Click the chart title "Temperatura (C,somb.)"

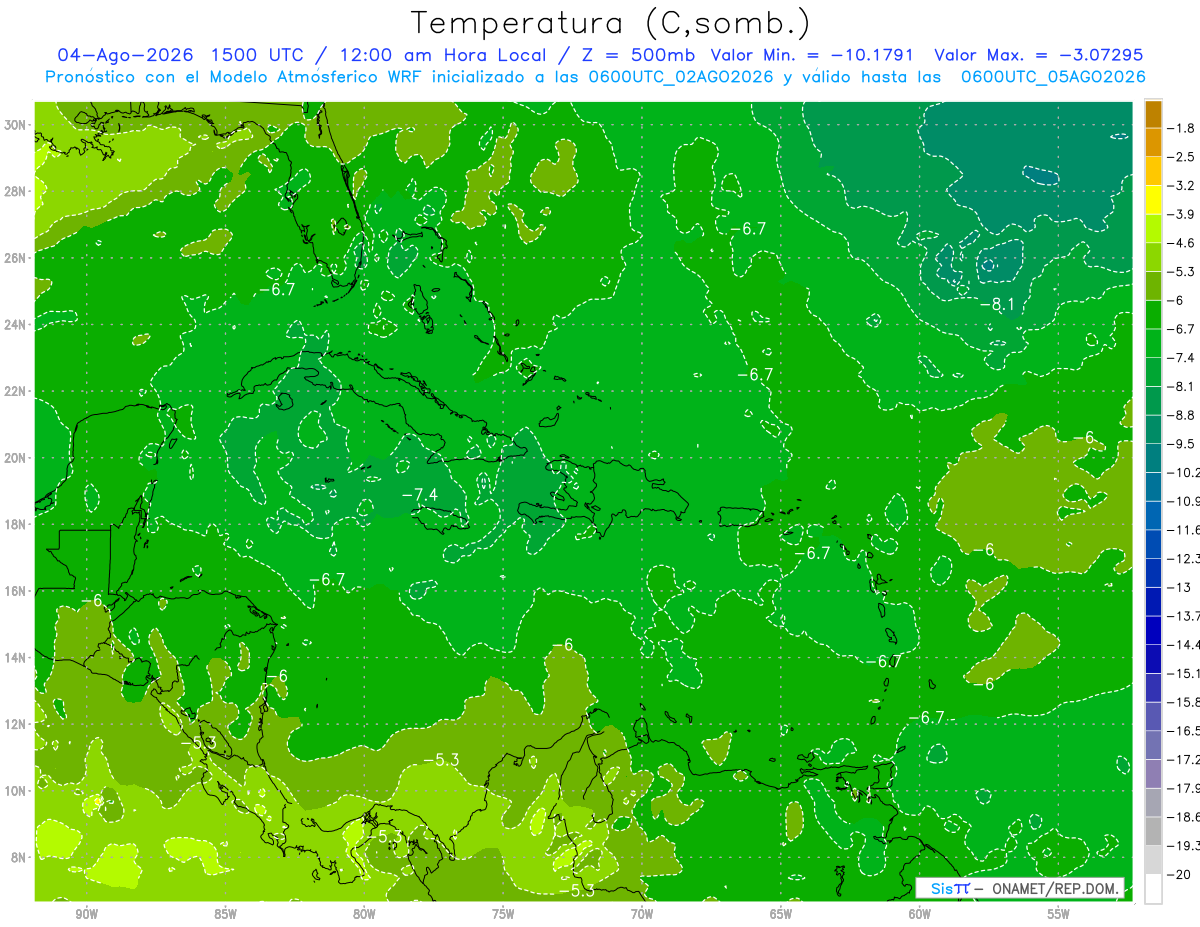coord(611,23)
